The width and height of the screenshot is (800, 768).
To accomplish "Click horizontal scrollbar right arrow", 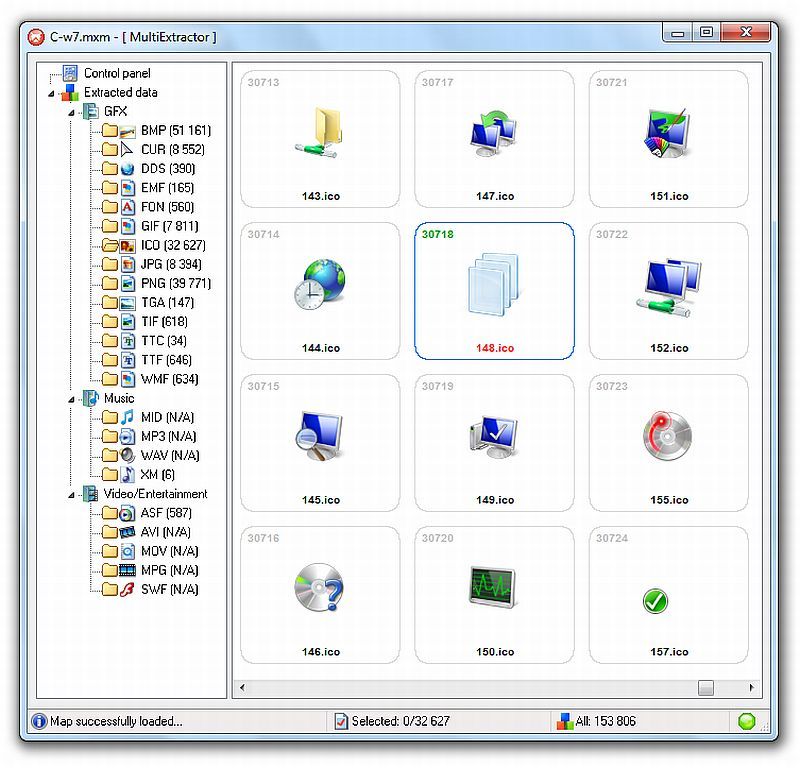I will [x=752, y=687].
